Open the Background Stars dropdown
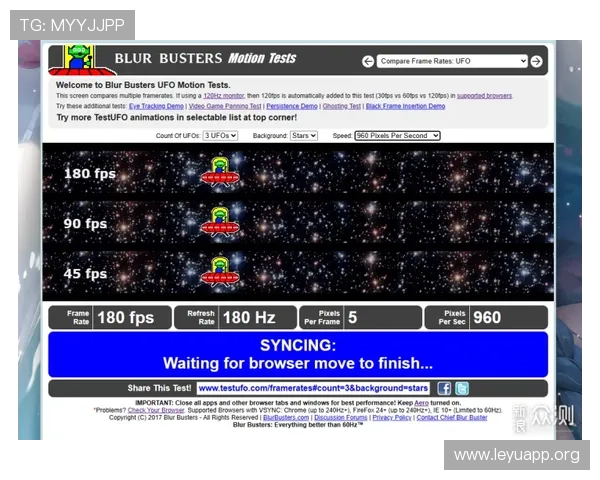The height and width of the screenshot is (480, 600). coord(300,135)
